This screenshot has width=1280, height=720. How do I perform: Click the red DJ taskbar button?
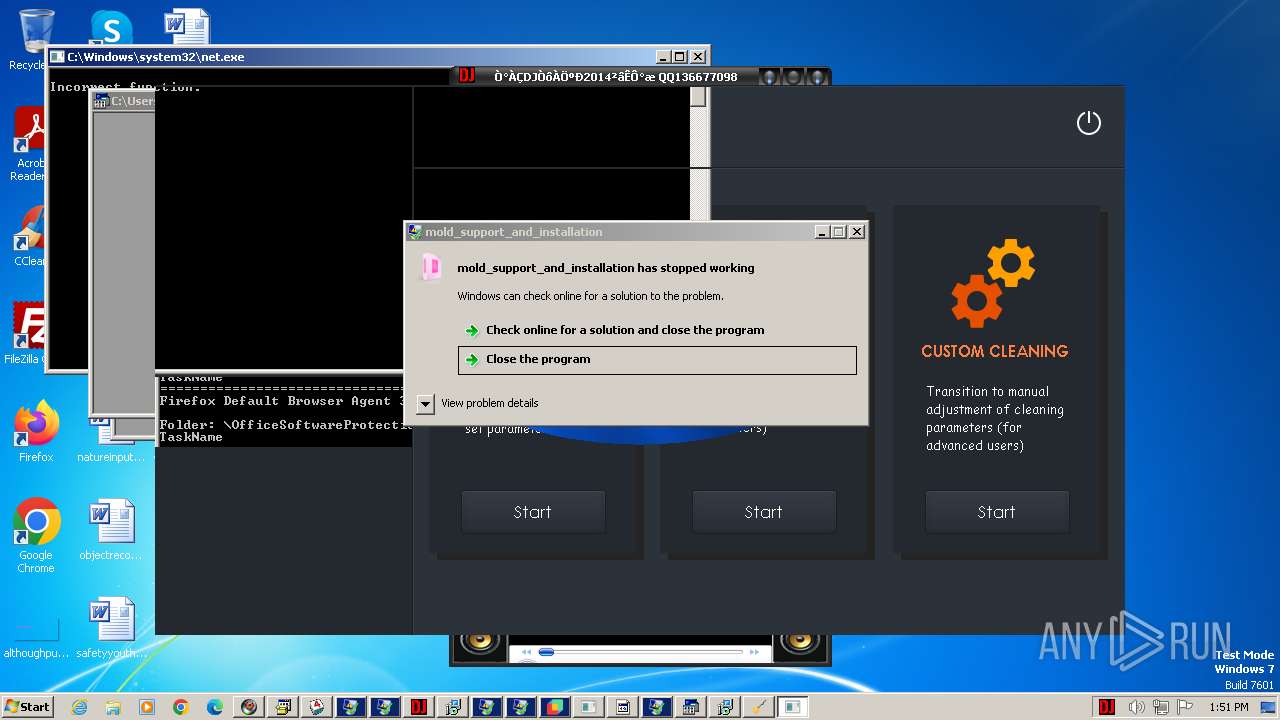[x=418, y=707]
